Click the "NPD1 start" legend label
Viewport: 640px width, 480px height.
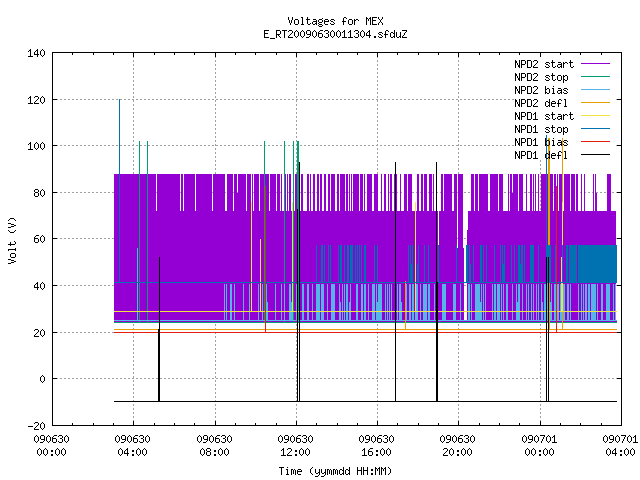point(544,116)
